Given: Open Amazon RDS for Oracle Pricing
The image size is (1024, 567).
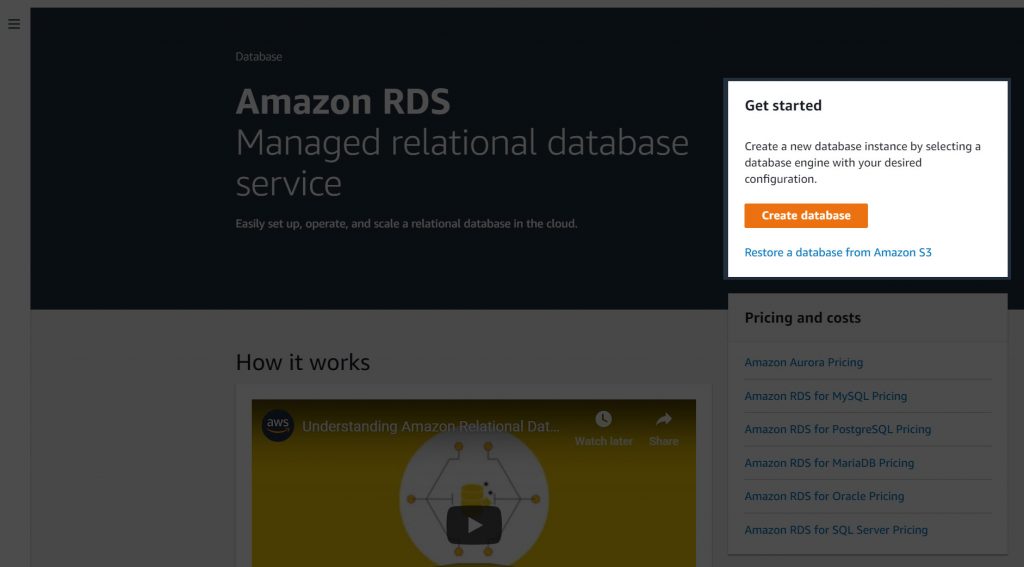Looking at the screenshot, I should [824, 496].
